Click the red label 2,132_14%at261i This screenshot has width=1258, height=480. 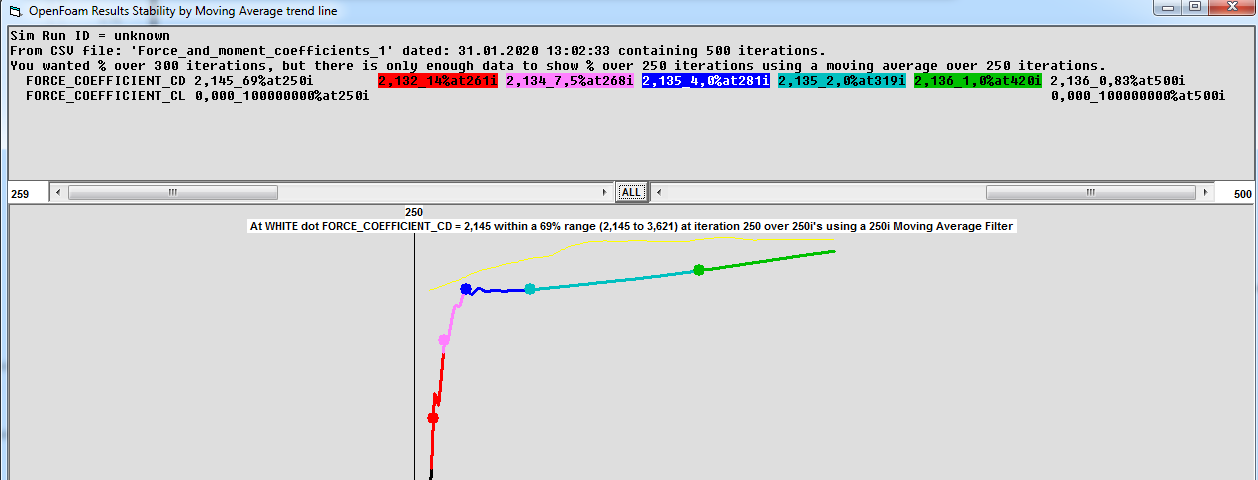(437, 80)
